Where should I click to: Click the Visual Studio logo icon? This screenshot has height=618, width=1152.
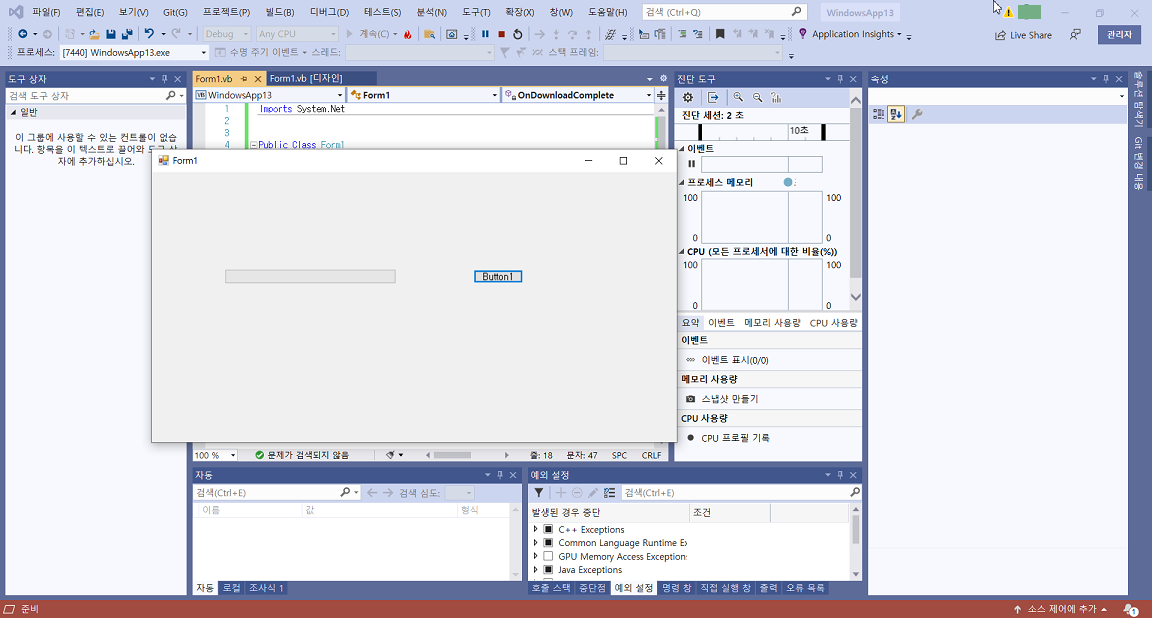tap(15, 12)
